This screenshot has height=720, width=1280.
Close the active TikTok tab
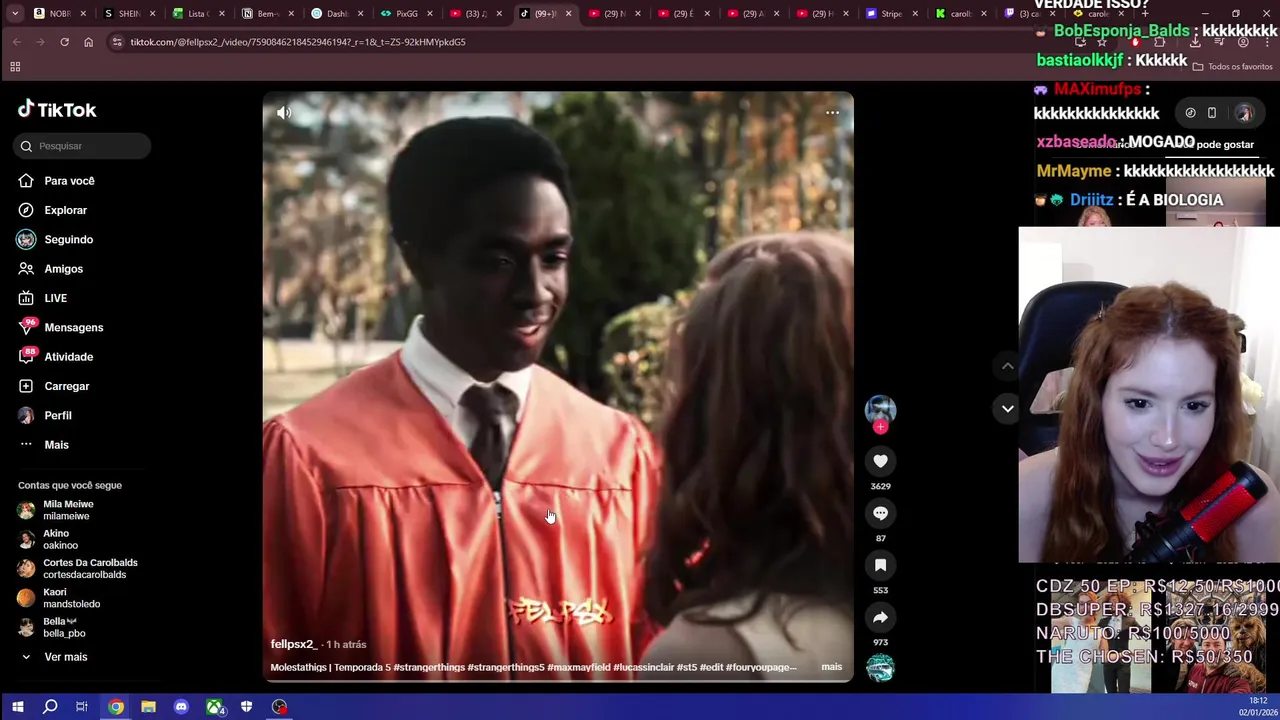568,14
